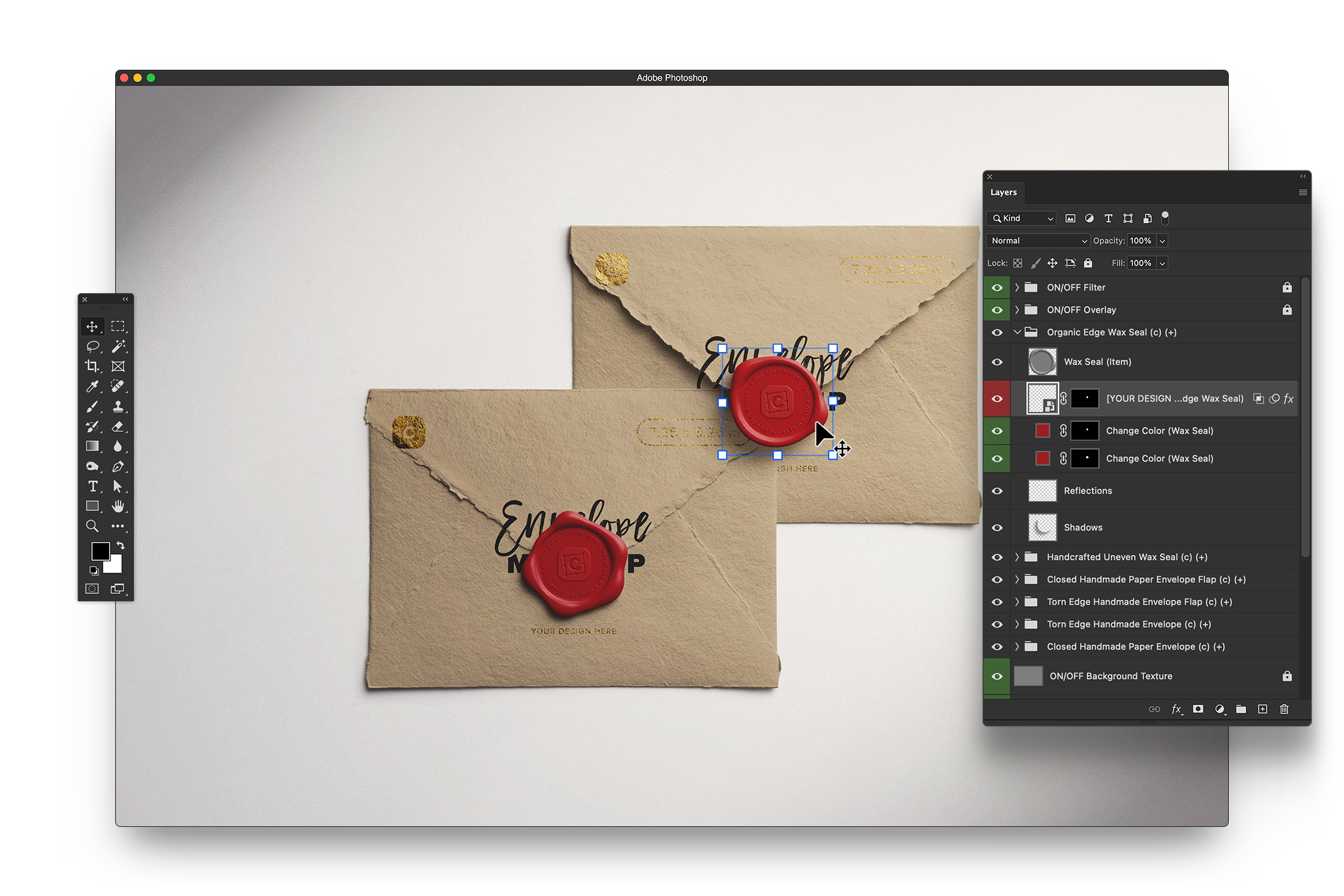Select the Type tool
Image resolution: width=1344 pixels, height=896 pixels.
pos(92,486)
